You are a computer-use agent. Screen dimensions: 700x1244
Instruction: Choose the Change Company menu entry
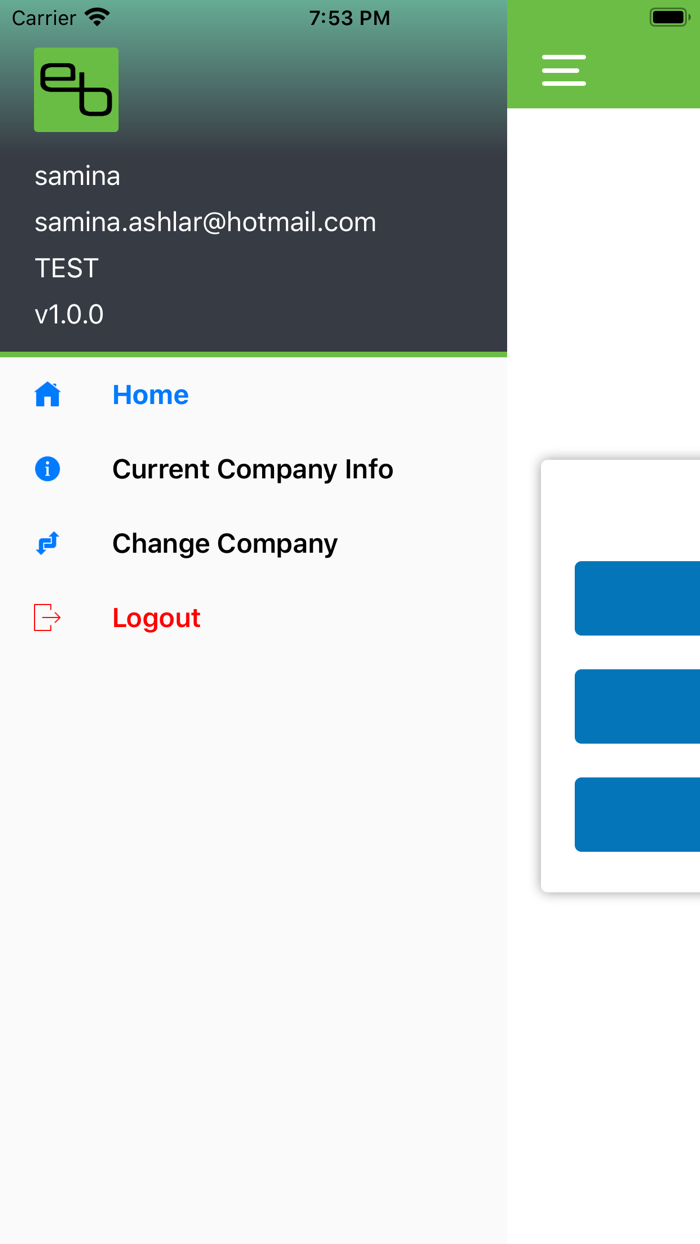[225, 543]
